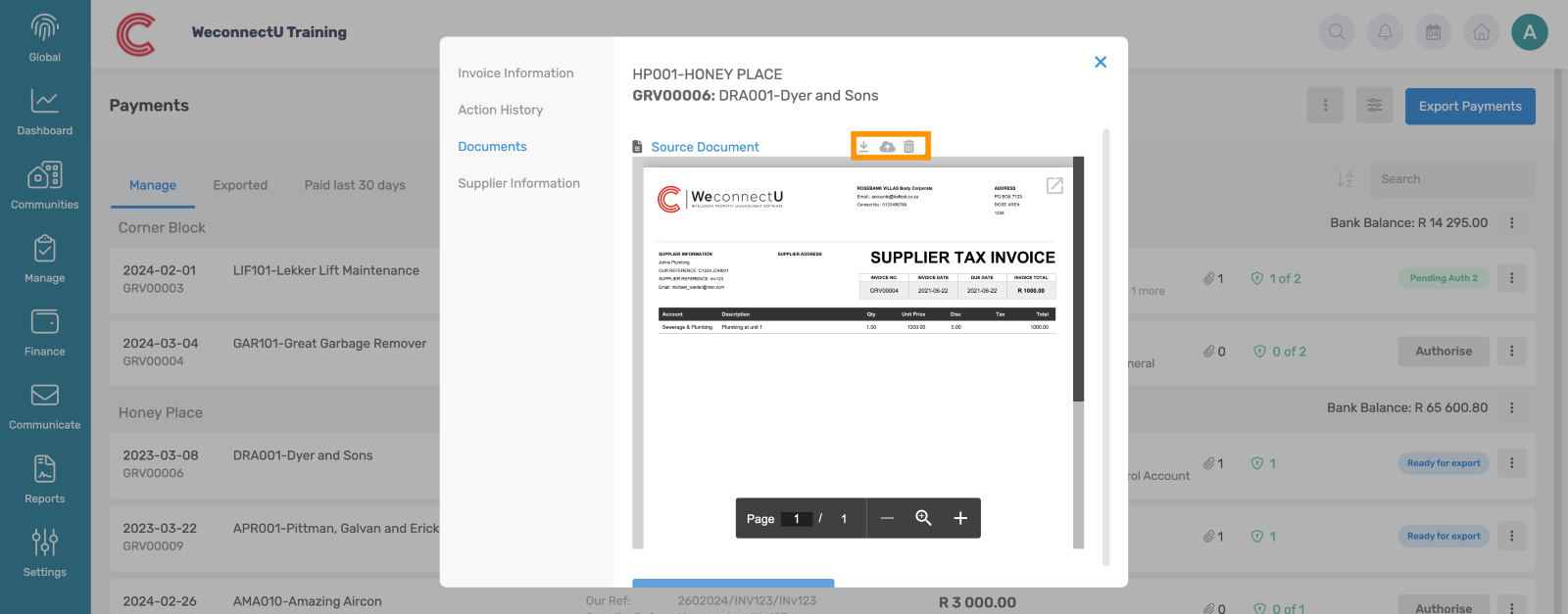Select DRA001-Dyer and Sons payment row
This screenshot has height=614, width=1568.
pos(303,455)
